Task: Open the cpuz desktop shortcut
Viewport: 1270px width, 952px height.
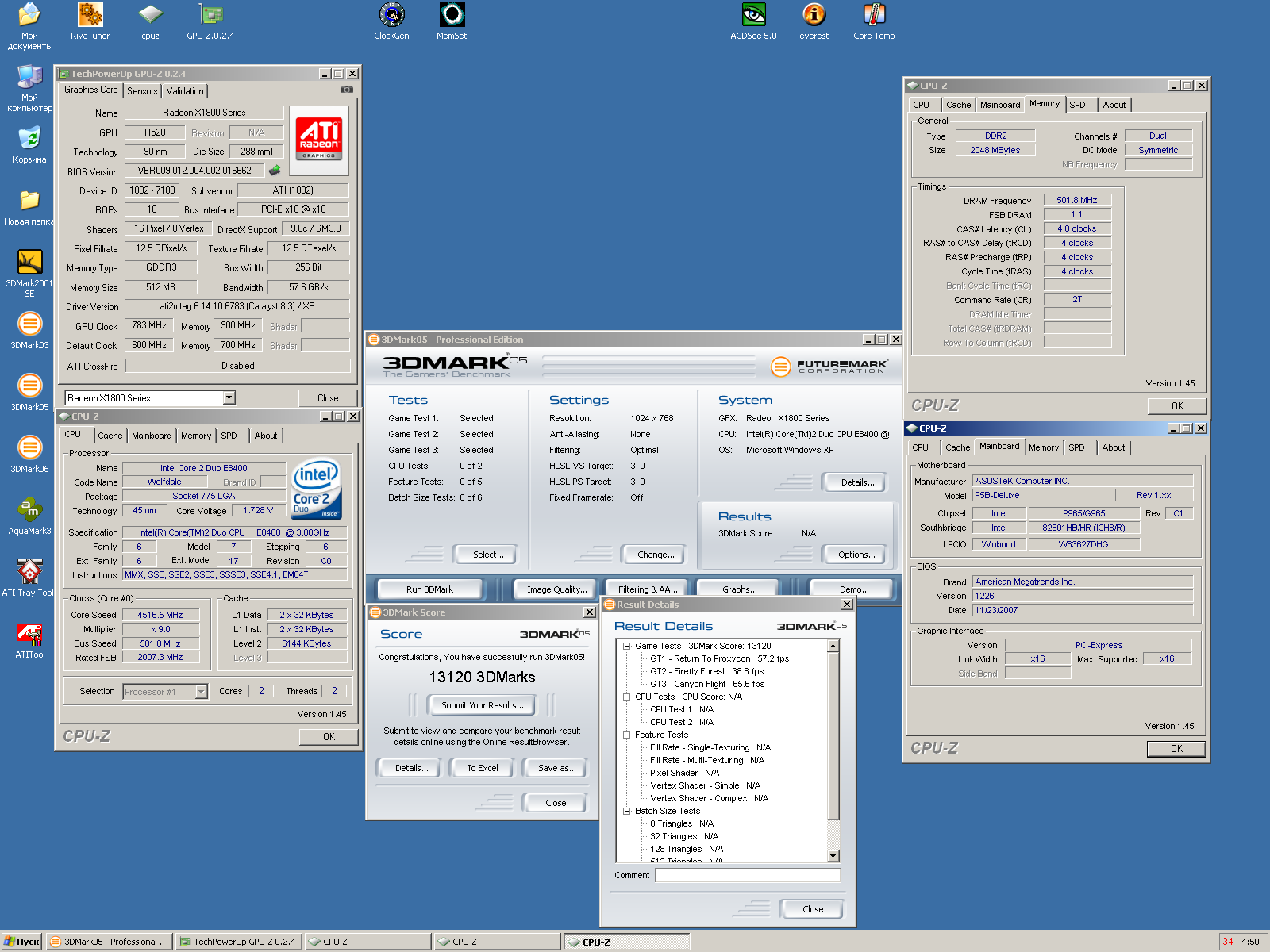Action: pyautogui.click(x=150, y=21)
